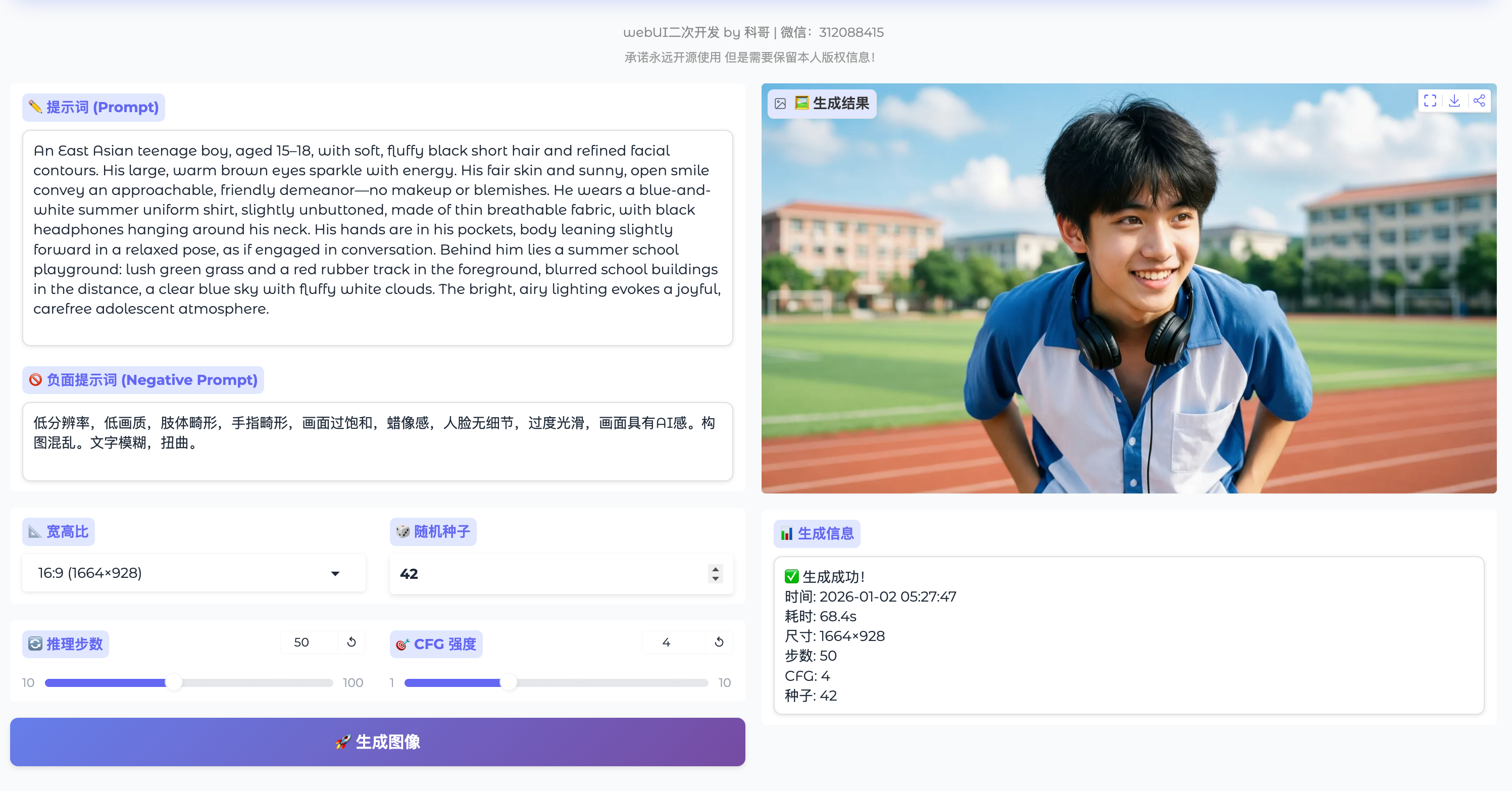The width and height of the screenshot is (1512, 791).
Task: Click the 生成图像 generate button
Action: (377, 743)
